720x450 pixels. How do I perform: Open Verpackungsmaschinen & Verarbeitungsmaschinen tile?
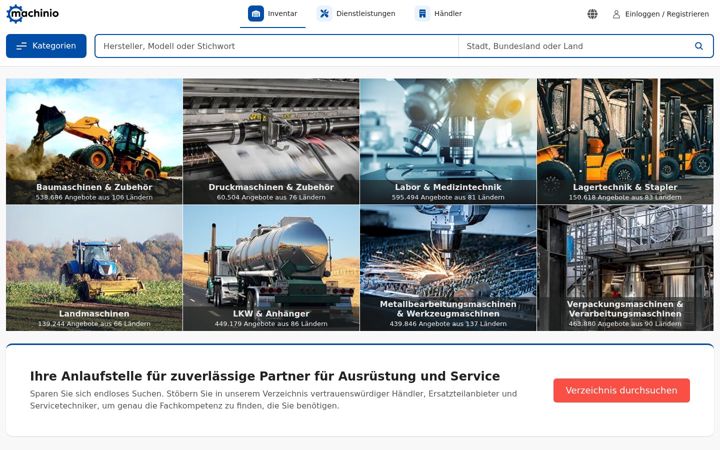[625, 268]
